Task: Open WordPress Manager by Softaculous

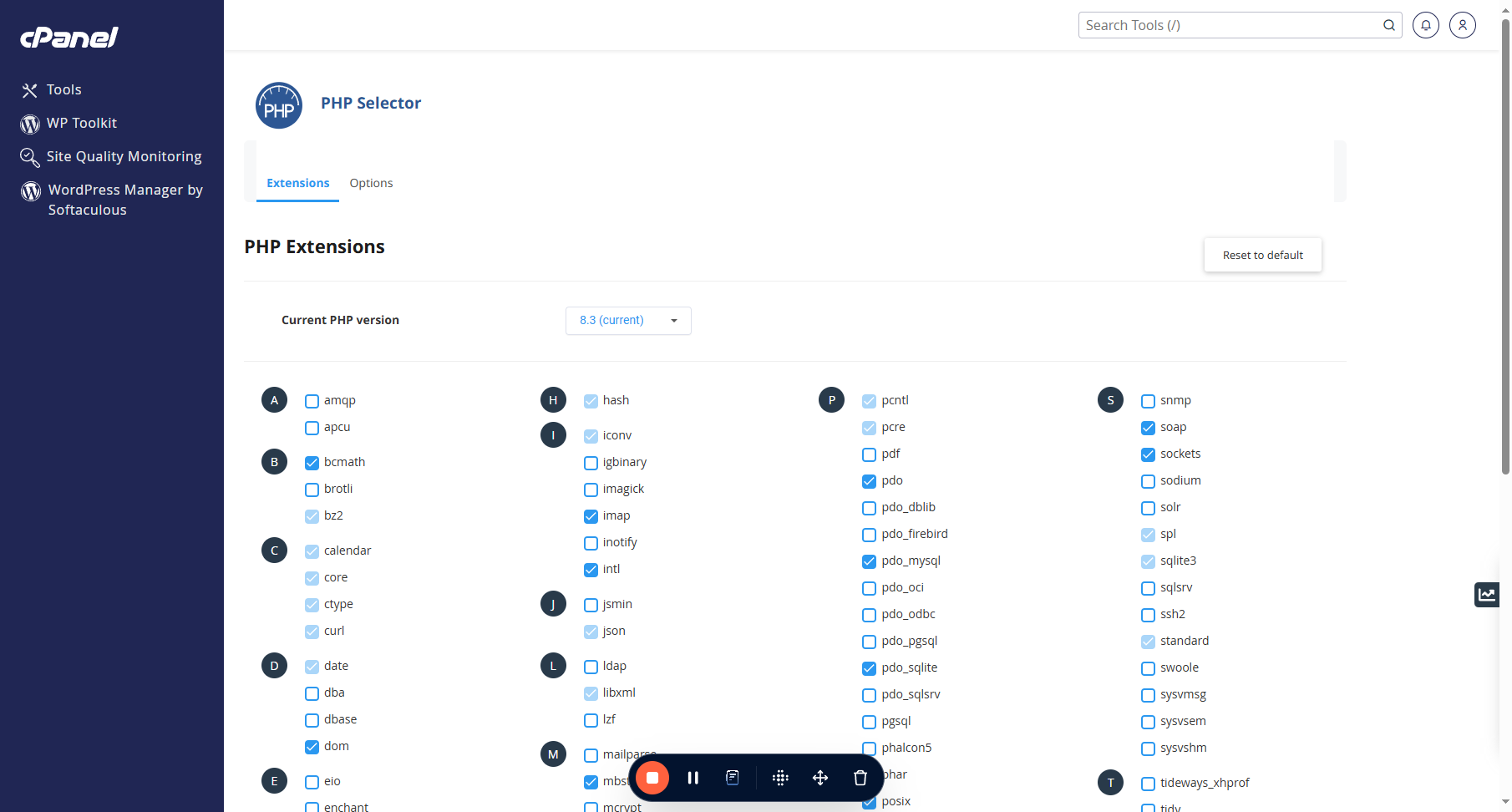Action: pos(112,200)
